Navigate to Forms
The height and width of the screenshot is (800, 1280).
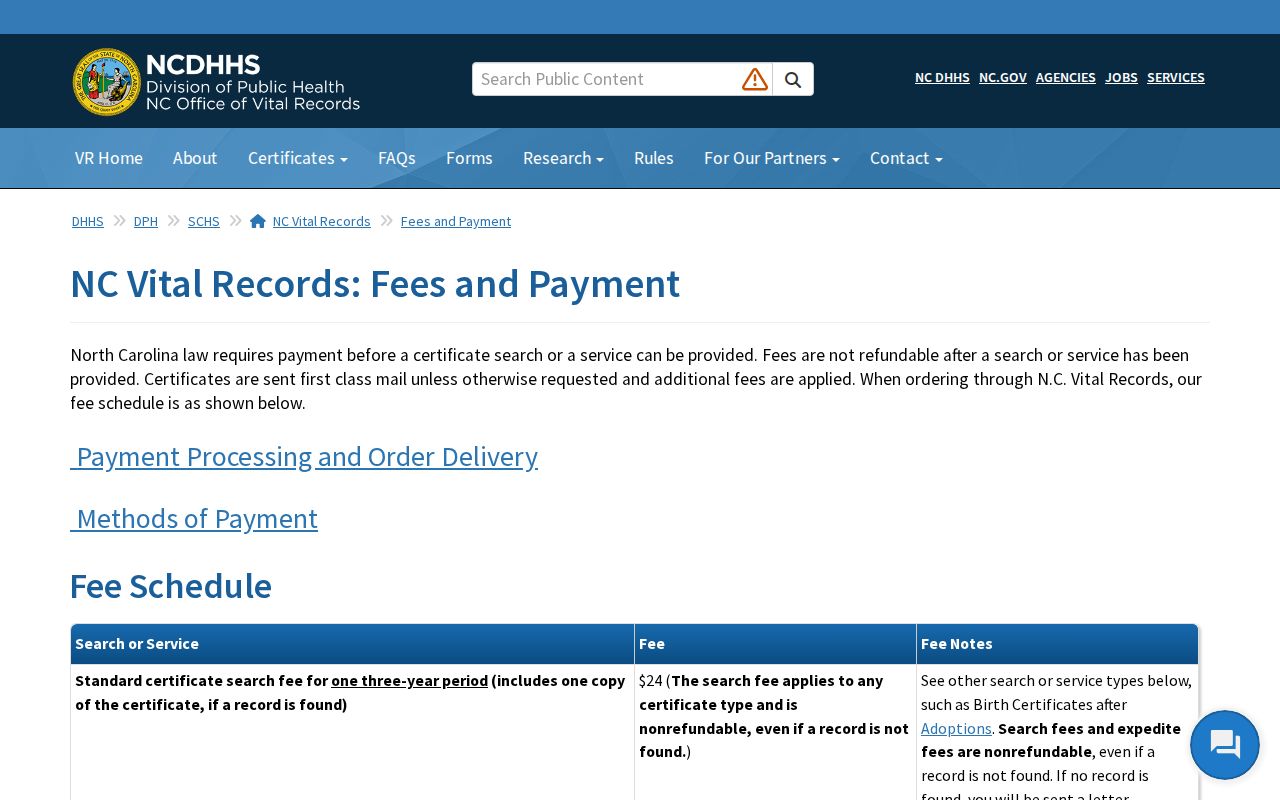pyautogui.click(x=469, y=158)
